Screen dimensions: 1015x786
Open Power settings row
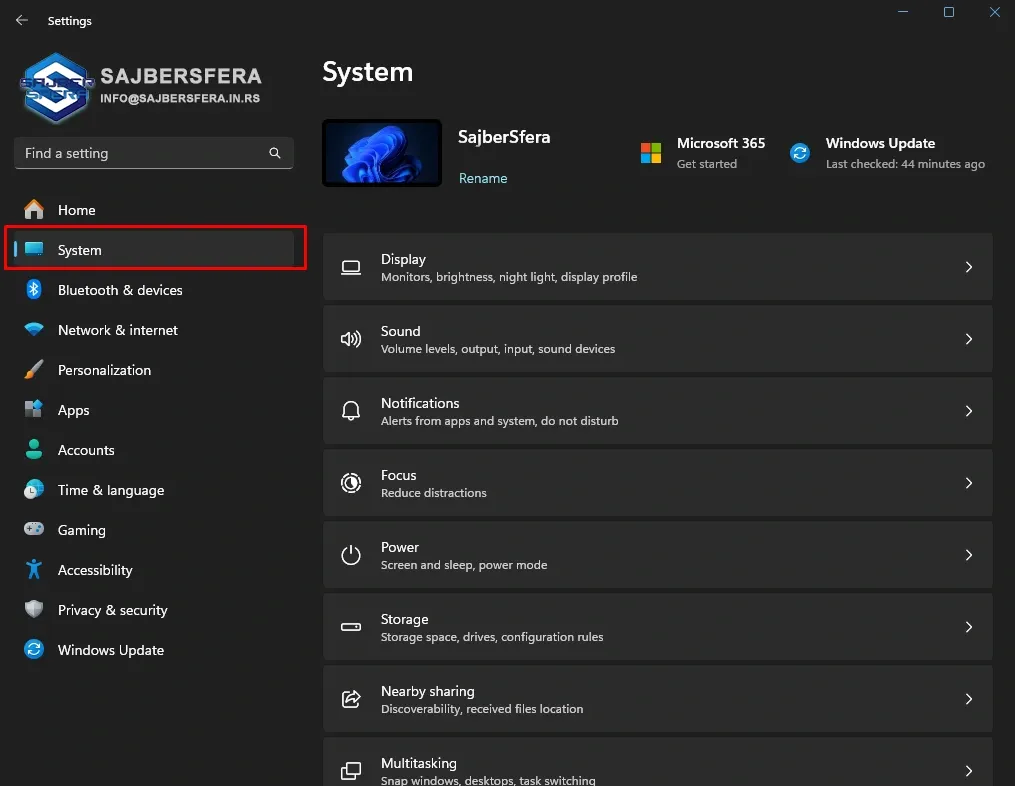(x=657, y=555)
